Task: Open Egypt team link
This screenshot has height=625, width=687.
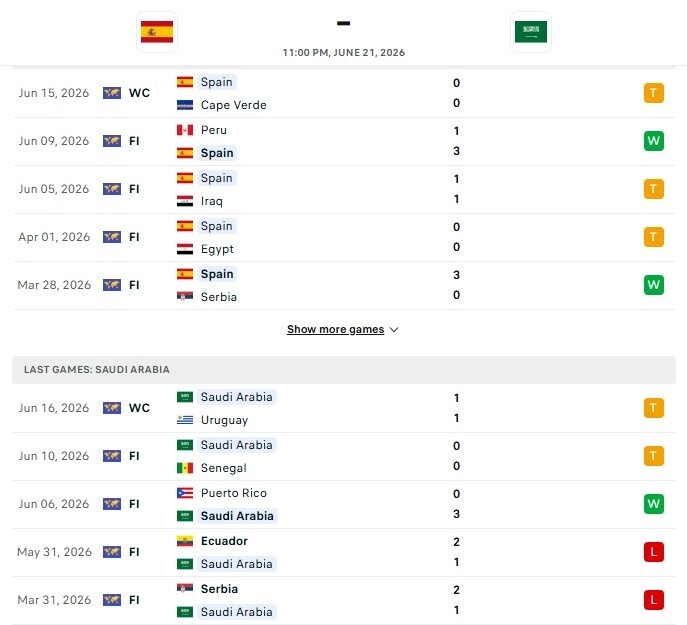Action: click(217, 249)
